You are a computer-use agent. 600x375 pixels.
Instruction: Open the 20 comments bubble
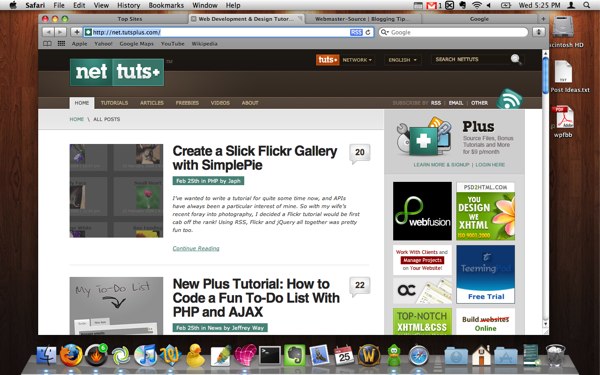pos(360,153)
